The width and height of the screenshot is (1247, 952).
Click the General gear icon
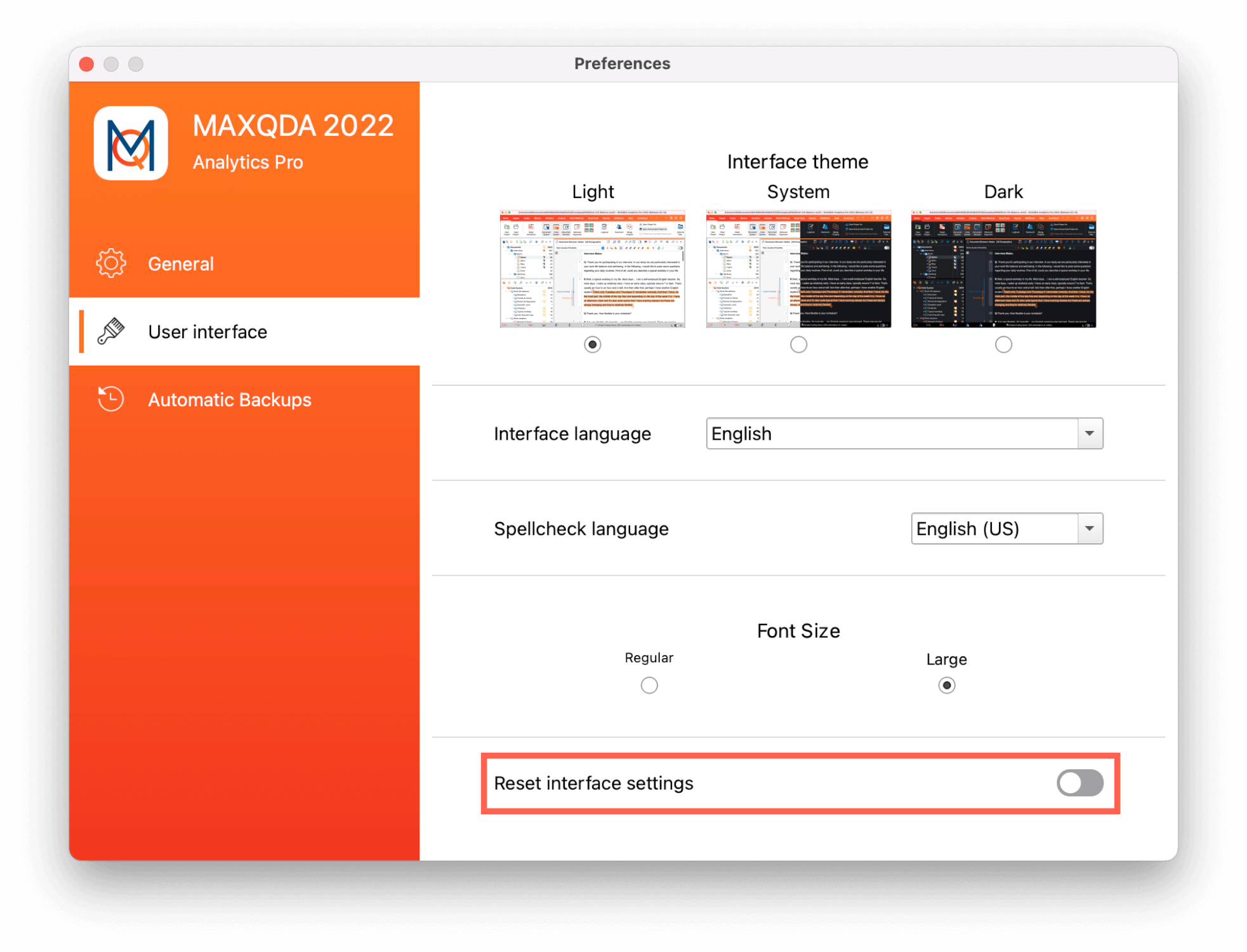tap(111, 263)
